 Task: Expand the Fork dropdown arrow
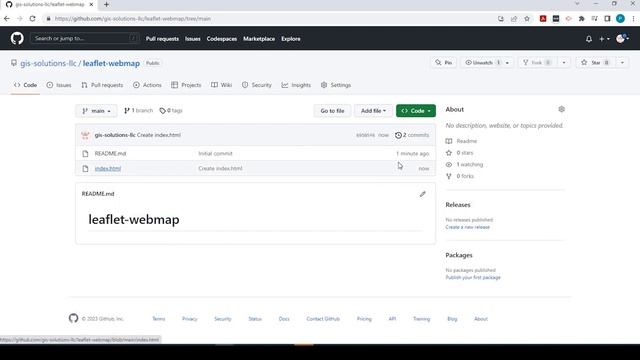(564, 62)
